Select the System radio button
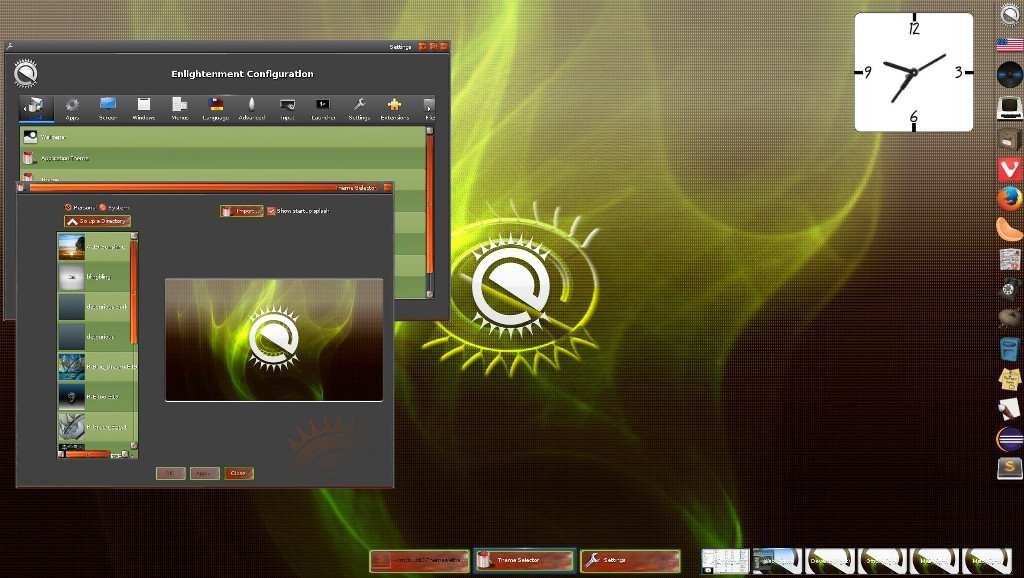This screenshot has width=1024, height=578. pos(114,207)
